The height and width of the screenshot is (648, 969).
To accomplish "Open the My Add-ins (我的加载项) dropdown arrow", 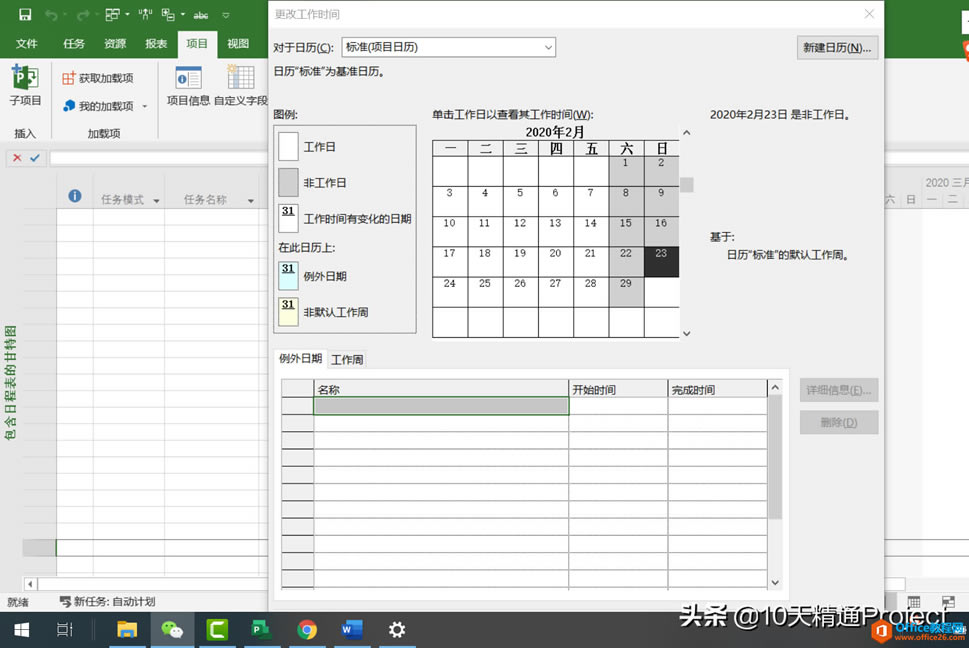I will (144, 106).
